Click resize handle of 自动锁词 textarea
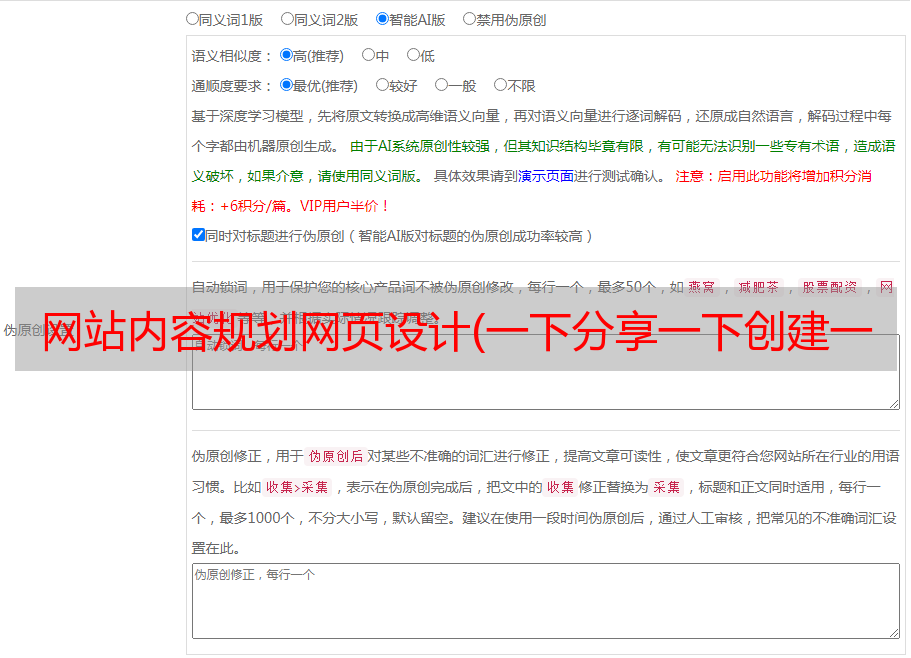The image size is (911, 658). [x=894, y=404]
